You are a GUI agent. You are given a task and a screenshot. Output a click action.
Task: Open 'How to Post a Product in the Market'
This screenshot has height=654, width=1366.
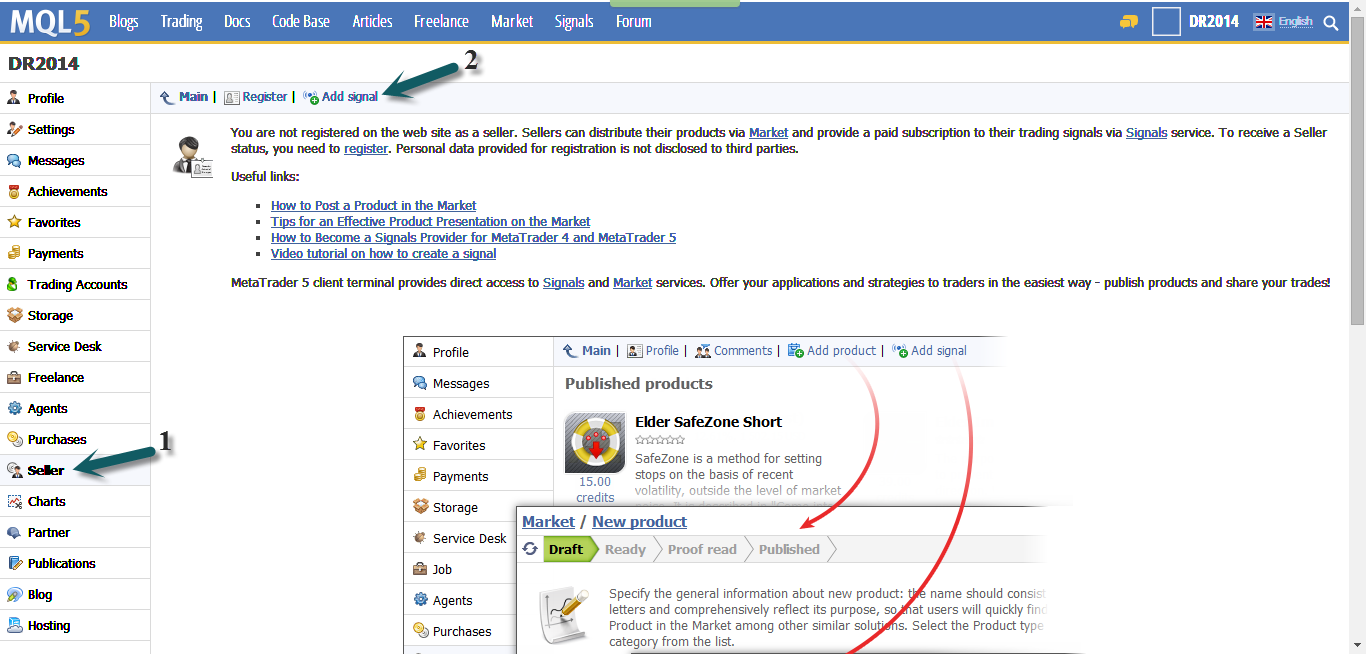coord(374,205)
